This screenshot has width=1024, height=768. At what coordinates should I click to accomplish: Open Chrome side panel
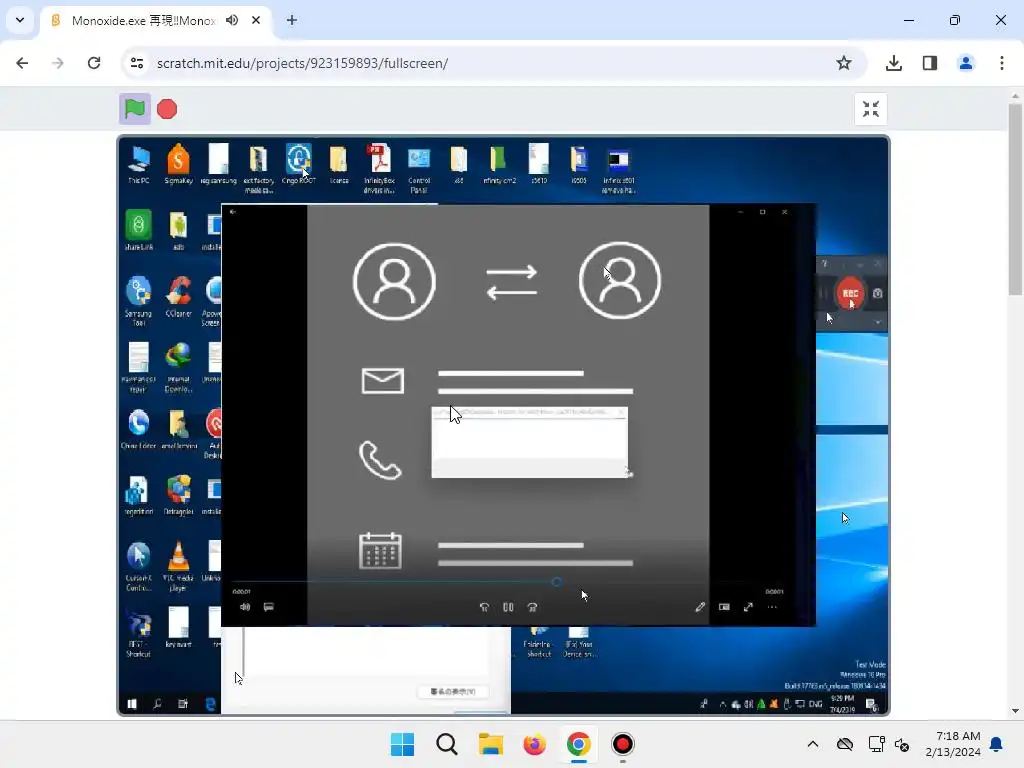point(930,63)
